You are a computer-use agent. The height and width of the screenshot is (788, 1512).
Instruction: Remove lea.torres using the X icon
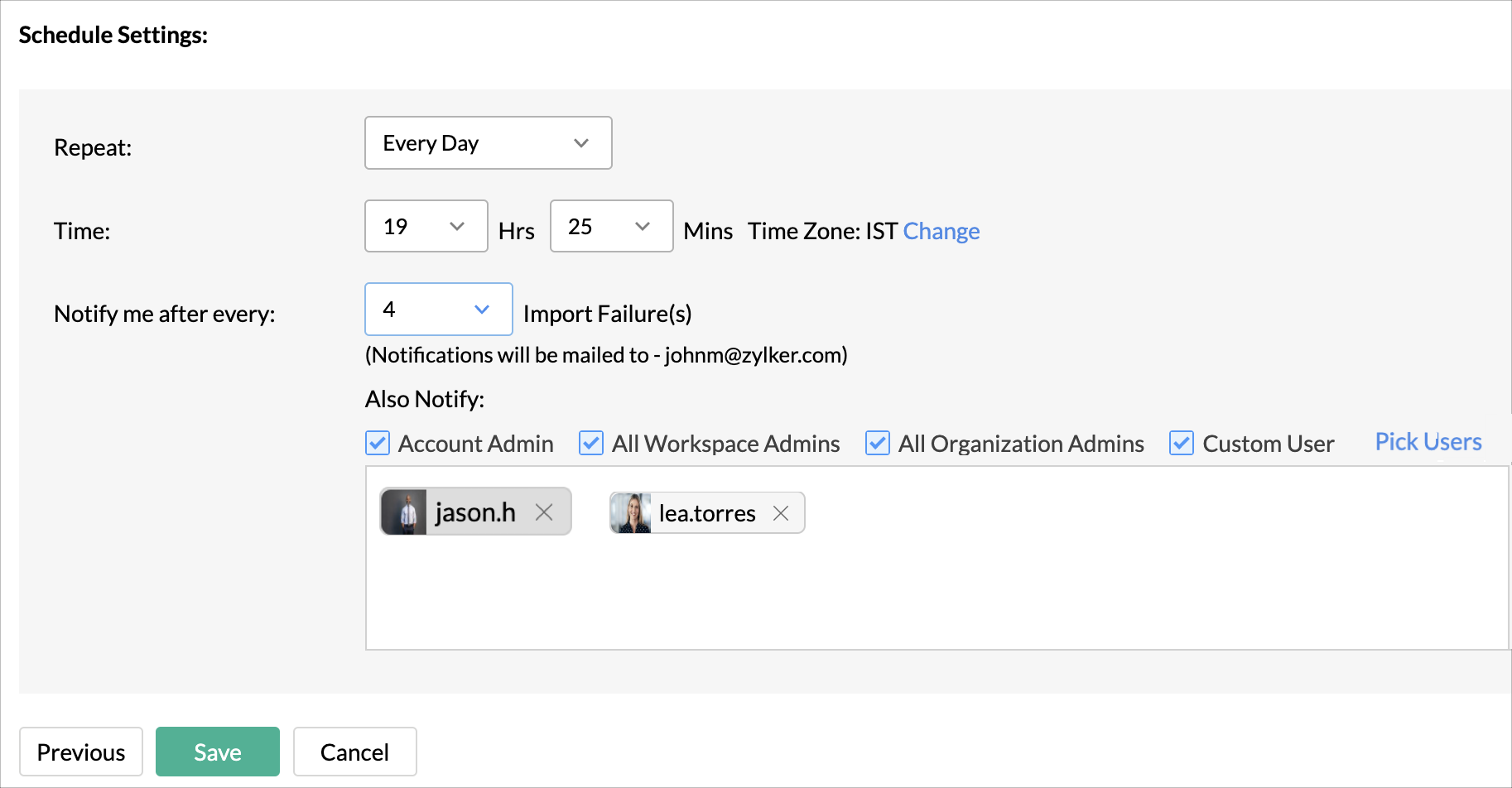pos(780,513)
